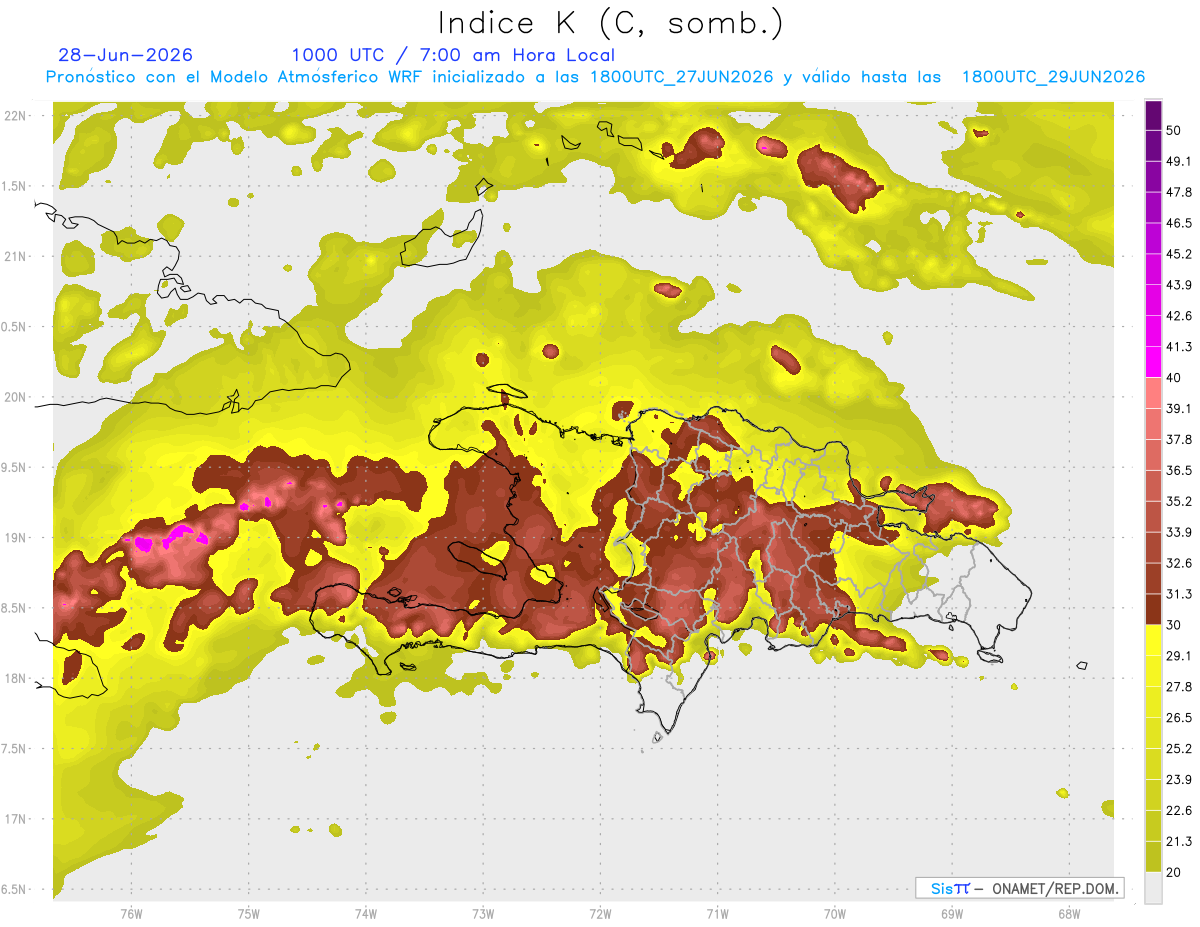Click the '20N' latitude label
The height and width of the screenshot is (927, 1200).
tap(15, 397)
